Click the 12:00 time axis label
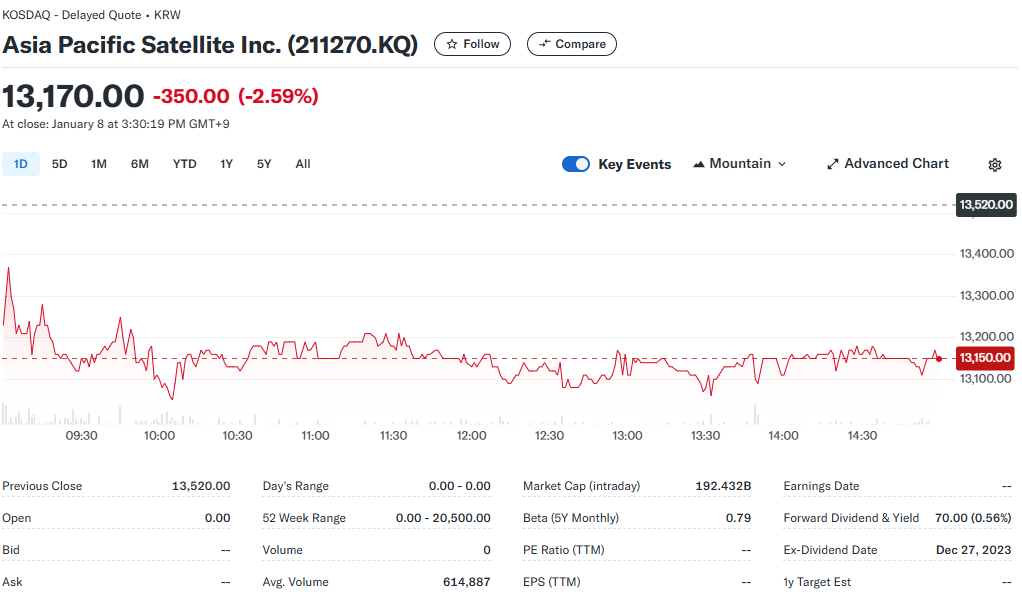The image size is (1022, 599). 471,436
